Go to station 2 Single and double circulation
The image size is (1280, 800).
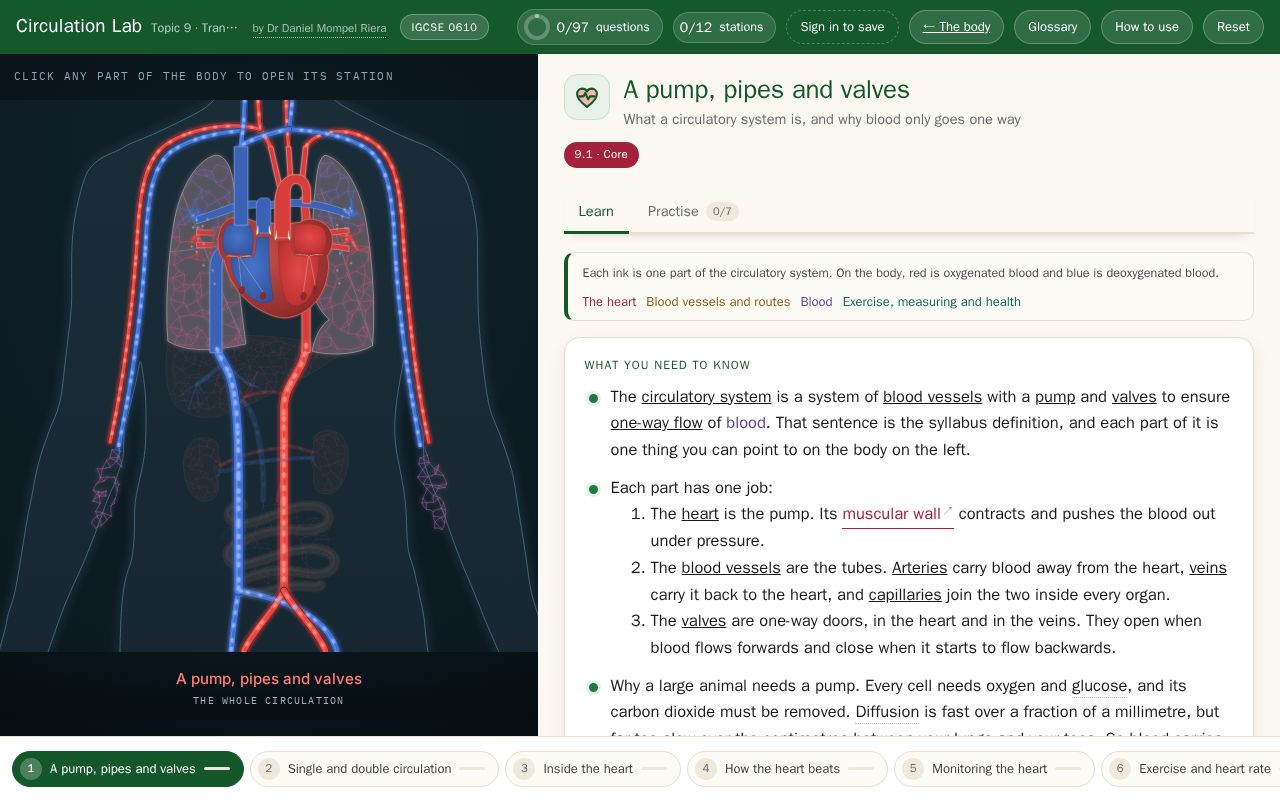pyautogui.click(x=374, y=769)
